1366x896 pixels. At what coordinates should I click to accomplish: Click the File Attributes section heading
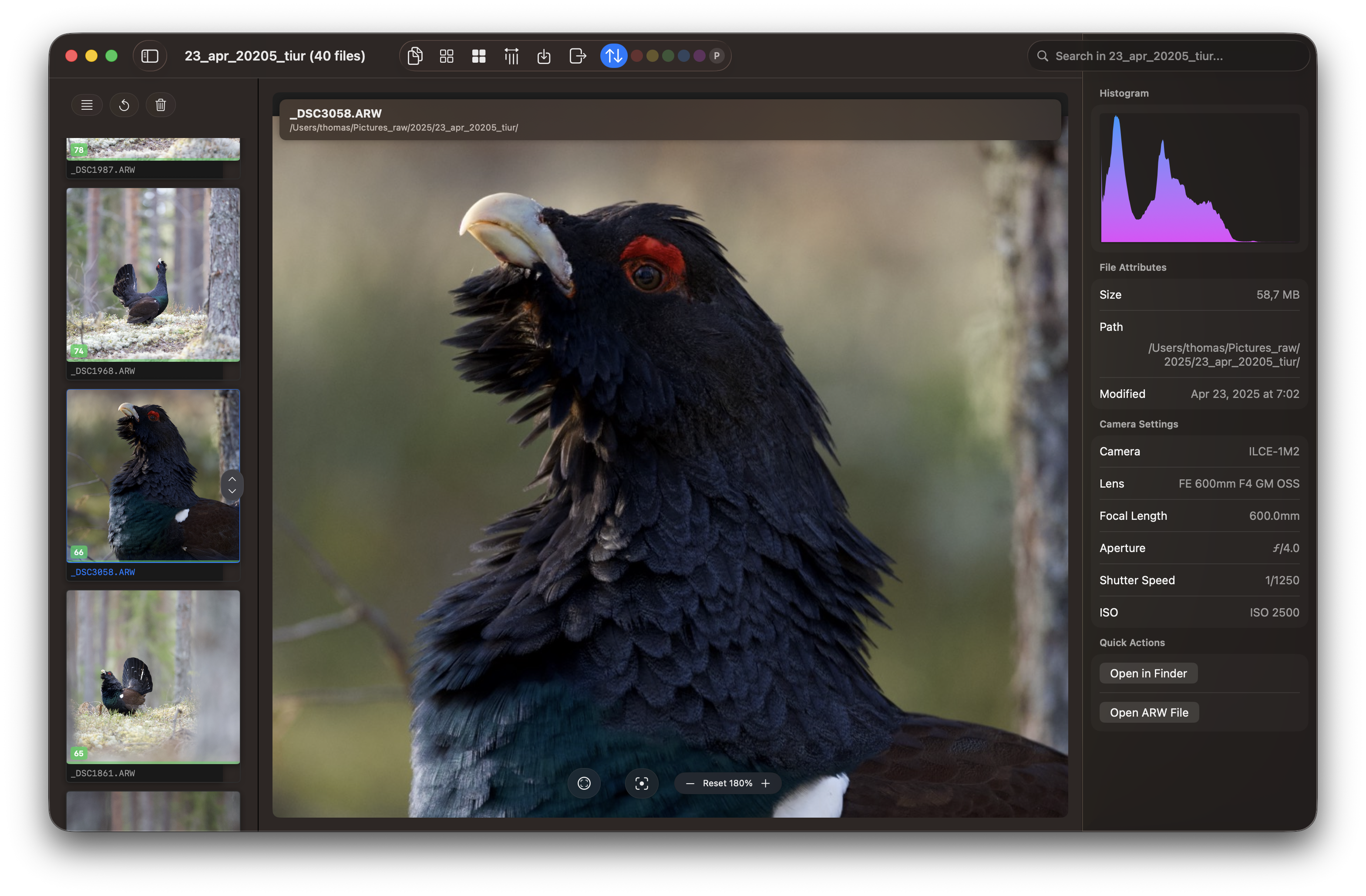pos(1133,267)
